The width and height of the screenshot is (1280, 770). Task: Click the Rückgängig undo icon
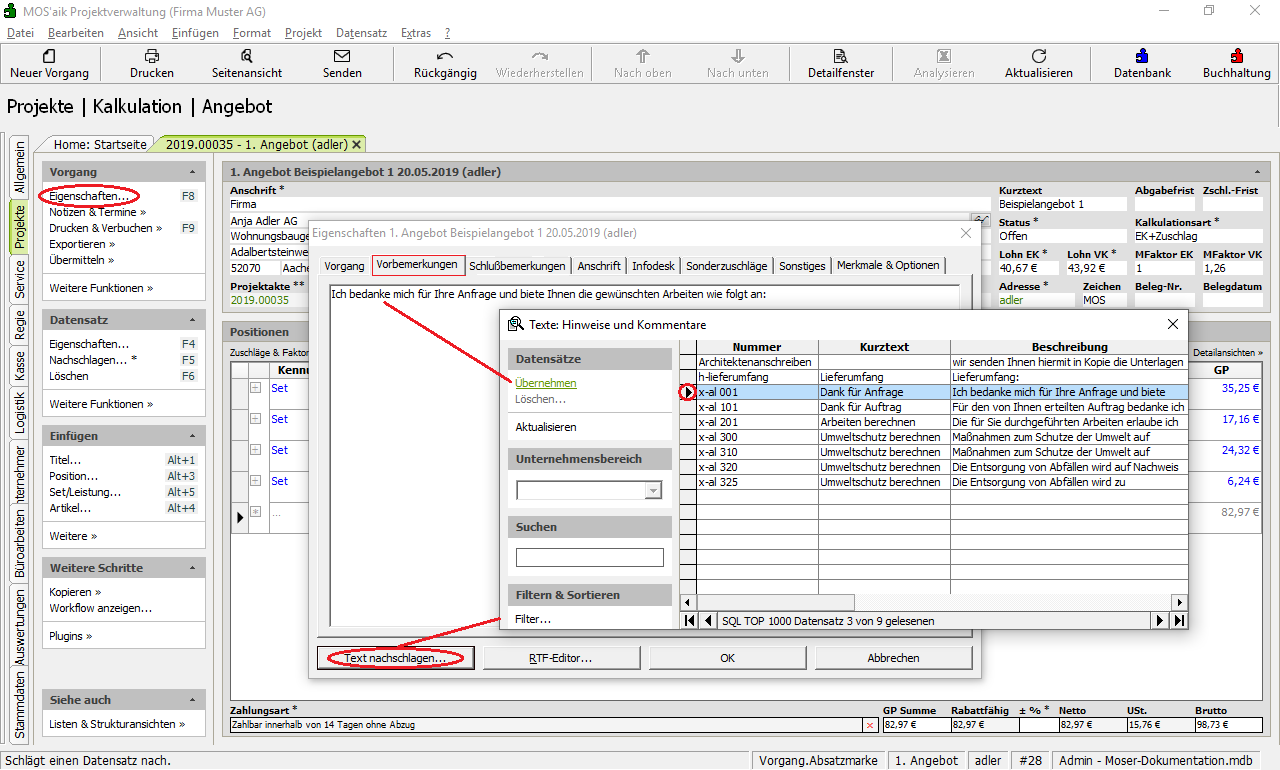(445, 57)
